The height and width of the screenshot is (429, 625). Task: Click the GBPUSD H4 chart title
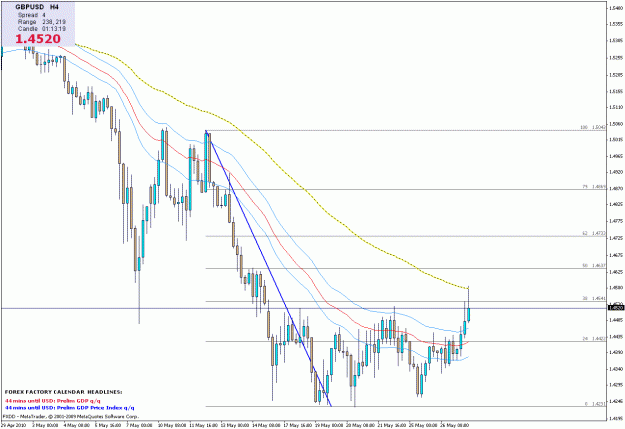(37, 7)
